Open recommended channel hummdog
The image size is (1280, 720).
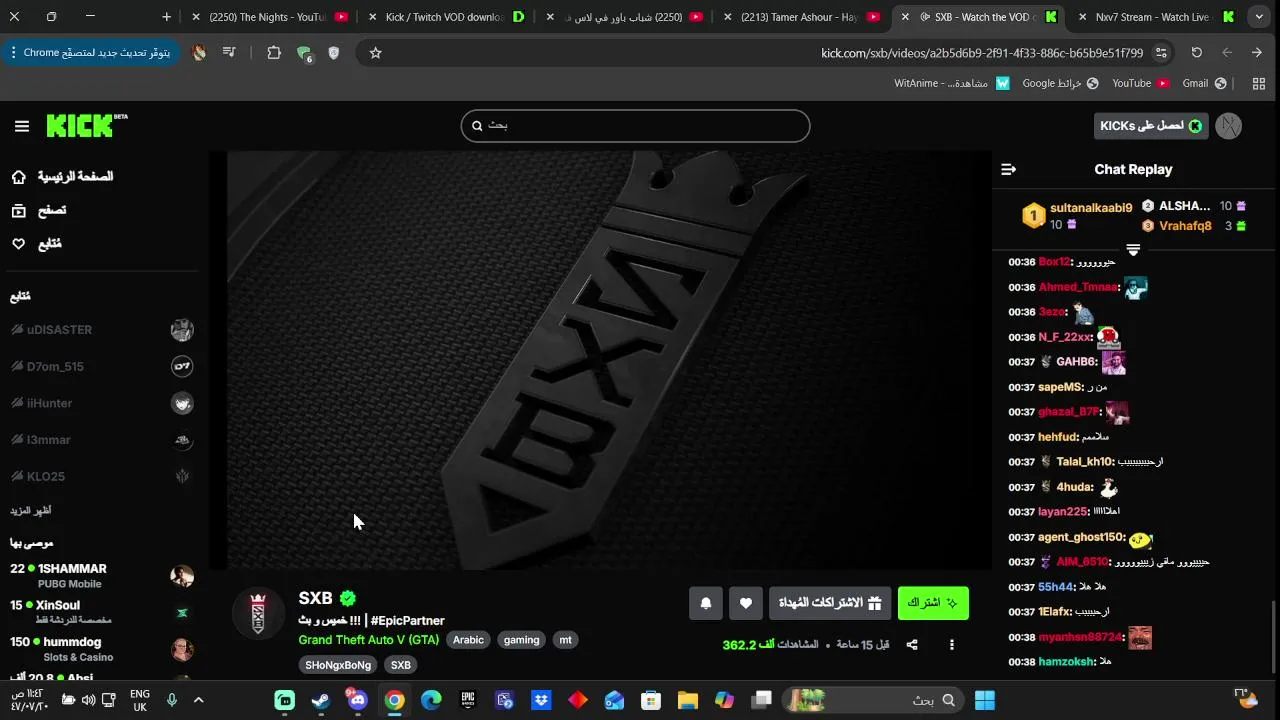pyautogui.click(x=101, y=649)
